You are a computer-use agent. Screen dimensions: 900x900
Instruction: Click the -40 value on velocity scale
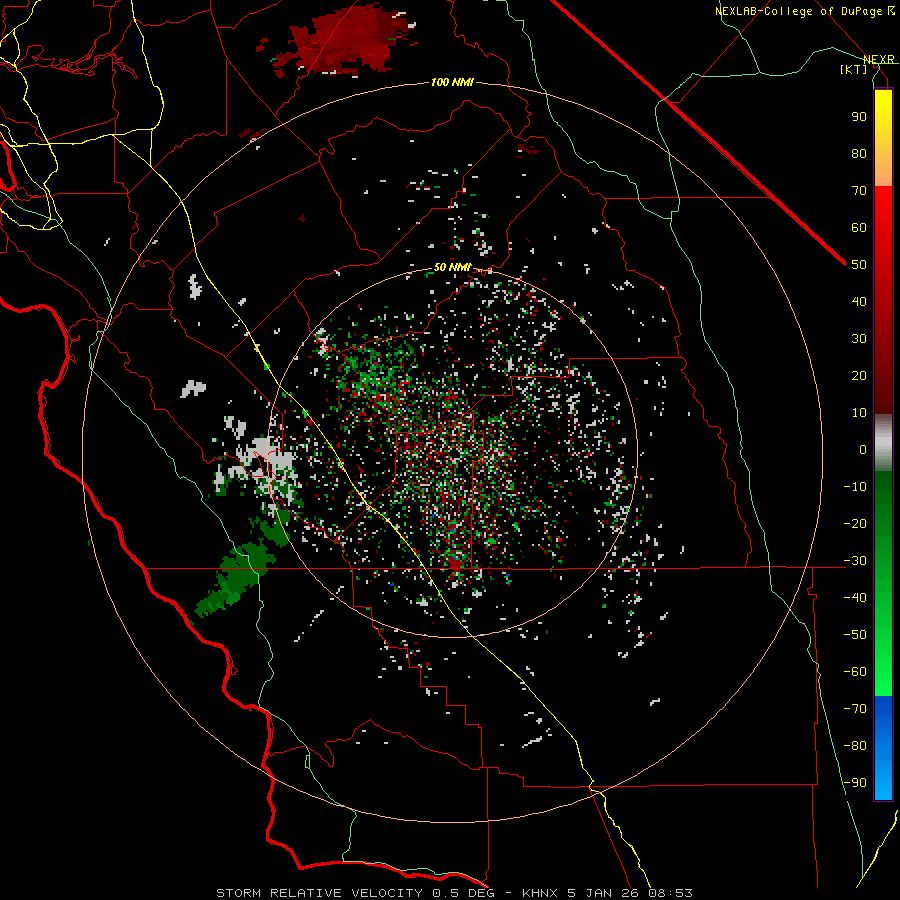(x=855, y=598)
